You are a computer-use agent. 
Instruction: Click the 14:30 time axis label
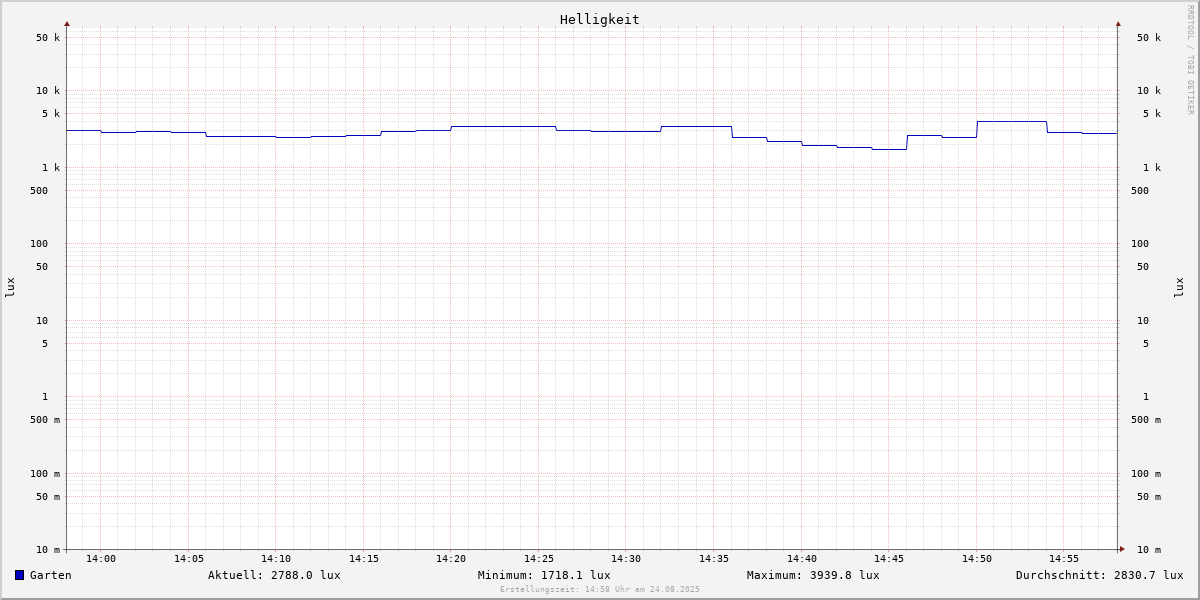coord(626,559)
